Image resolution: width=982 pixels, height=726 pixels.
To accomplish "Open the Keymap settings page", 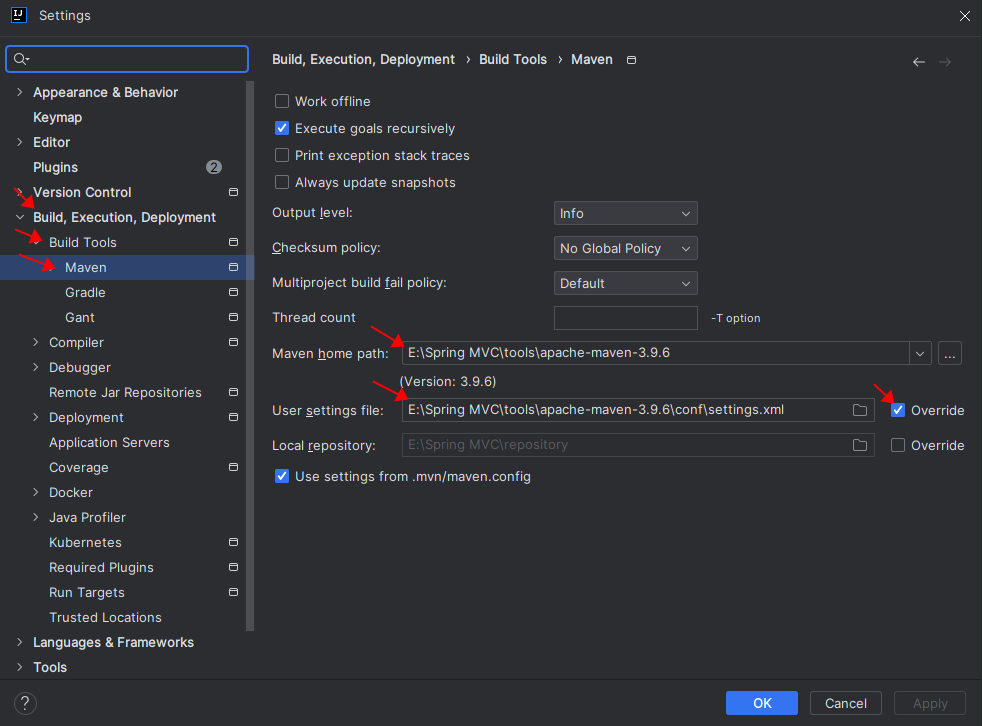I will [x=57, y=117].
